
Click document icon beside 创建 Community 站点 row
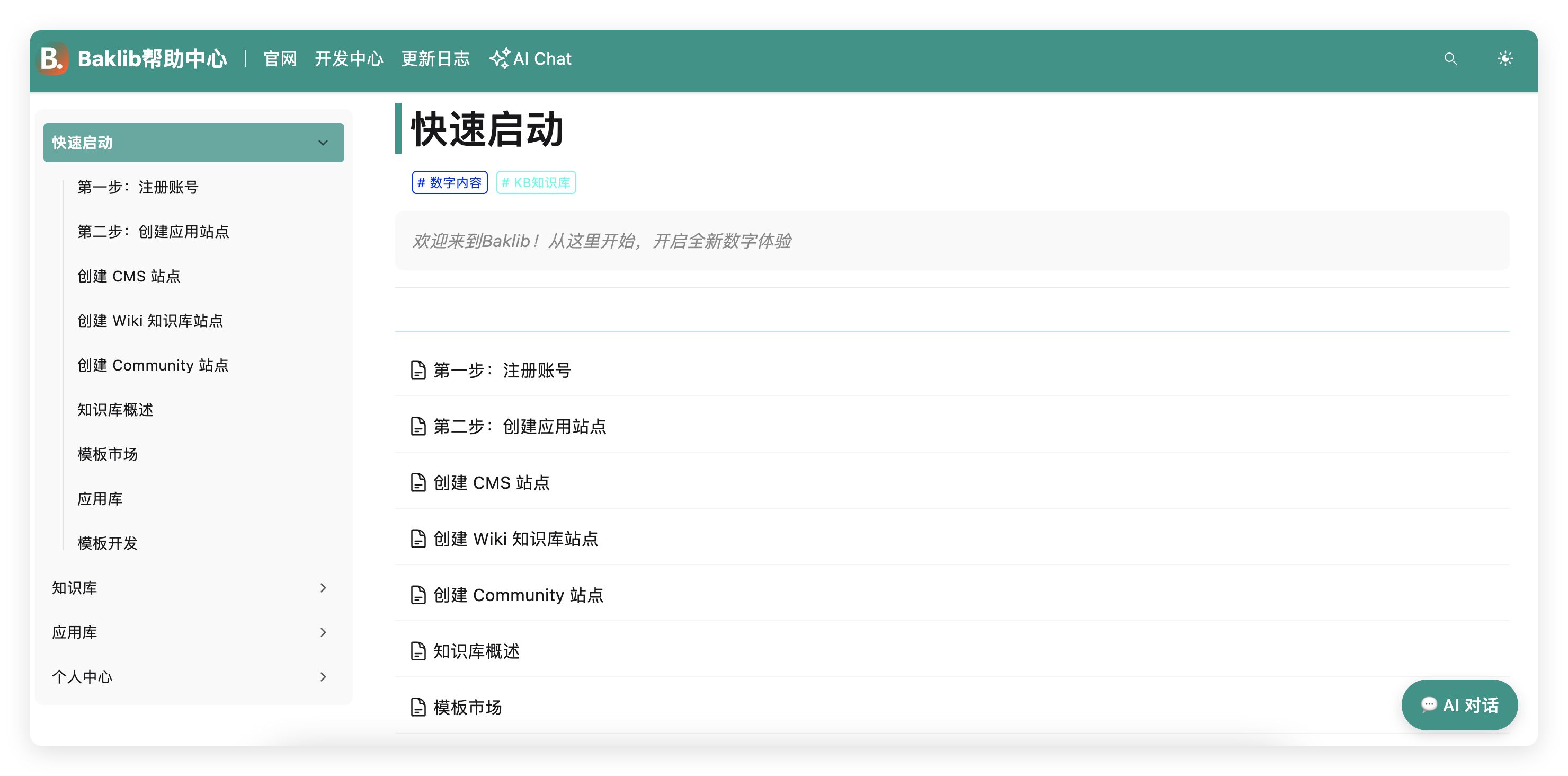pyautogui.click(x=418, y=595)
